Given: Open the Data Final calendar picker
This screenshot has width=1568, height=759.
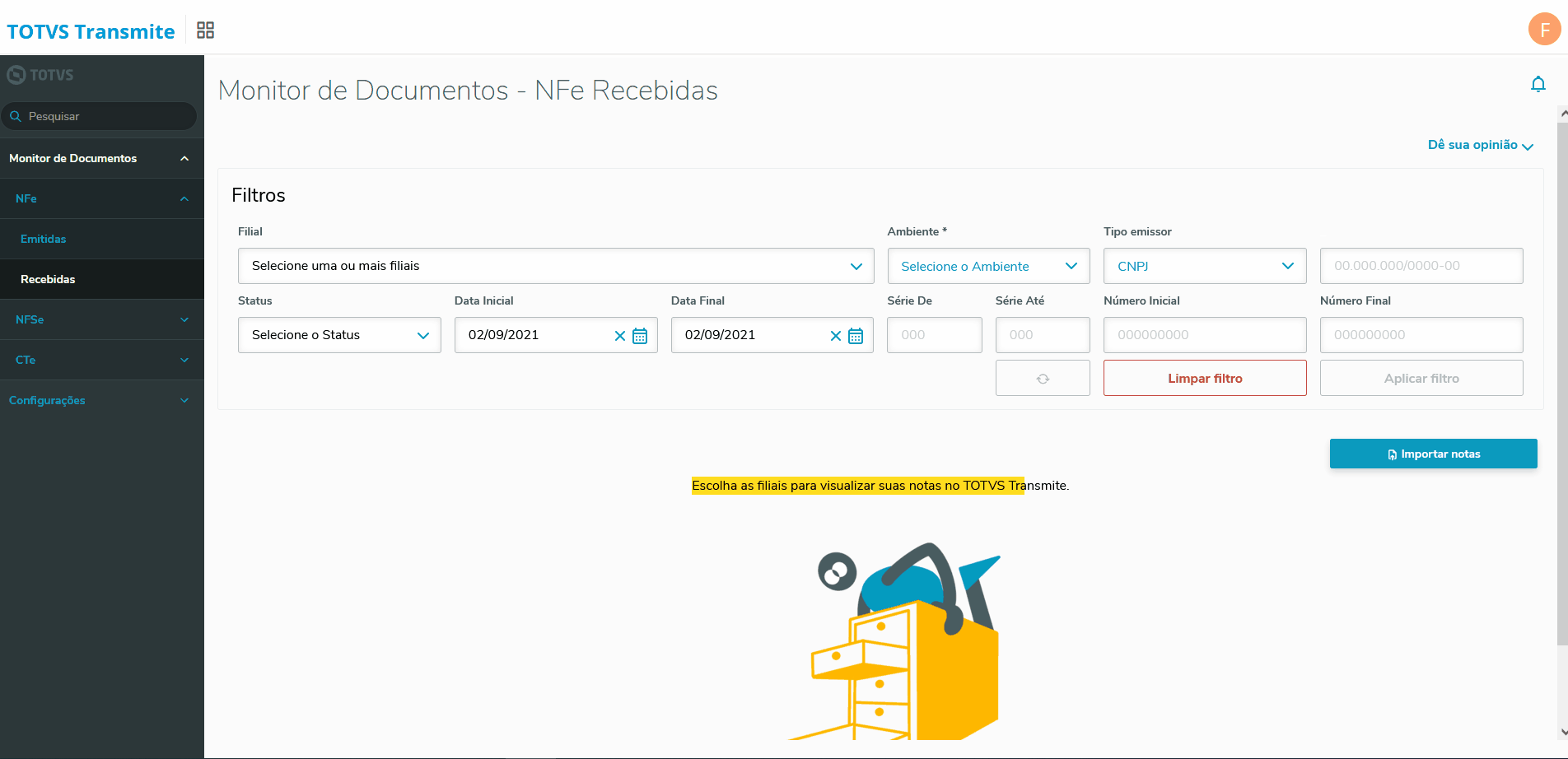Looking at the screenshot, I should (856, 336).
